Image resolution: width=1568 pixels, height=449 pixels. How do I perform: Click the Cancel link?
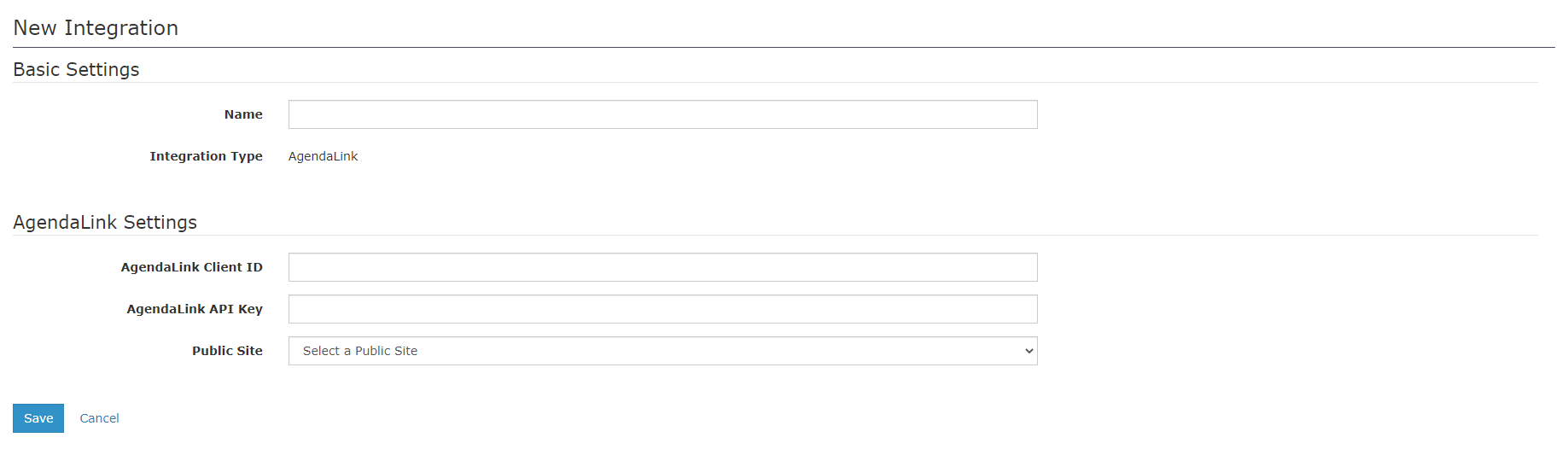99,418
